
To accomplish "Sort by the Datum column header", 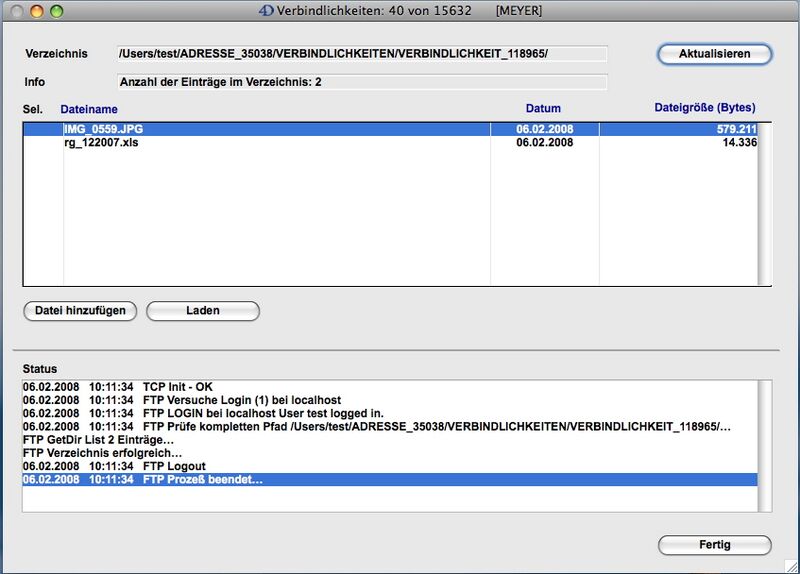I will (543, 108).
